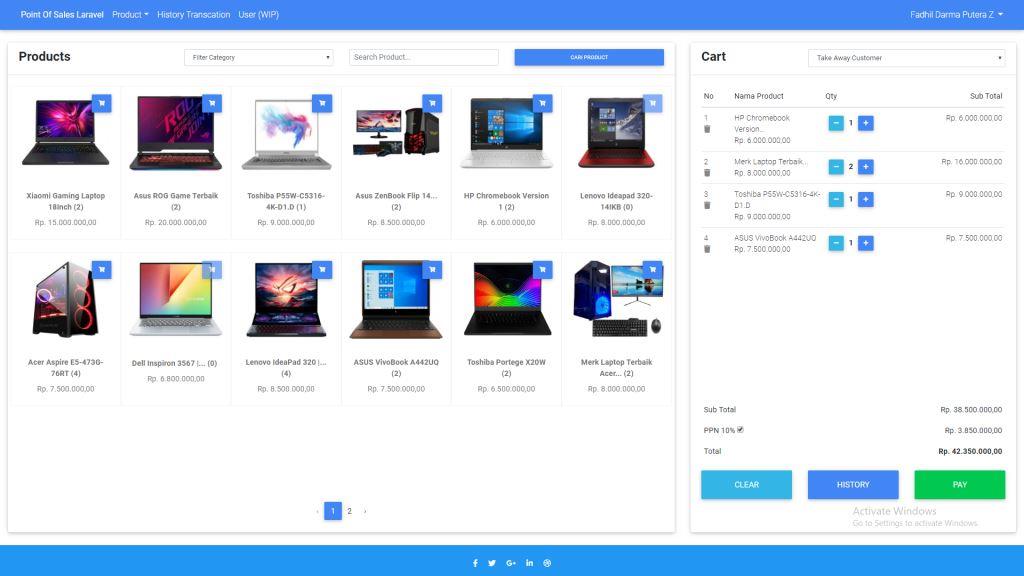The image size is (1024, 576).
Task: Add ASUS VivoBook A442UQ to cart
Action: coord(432,270)
